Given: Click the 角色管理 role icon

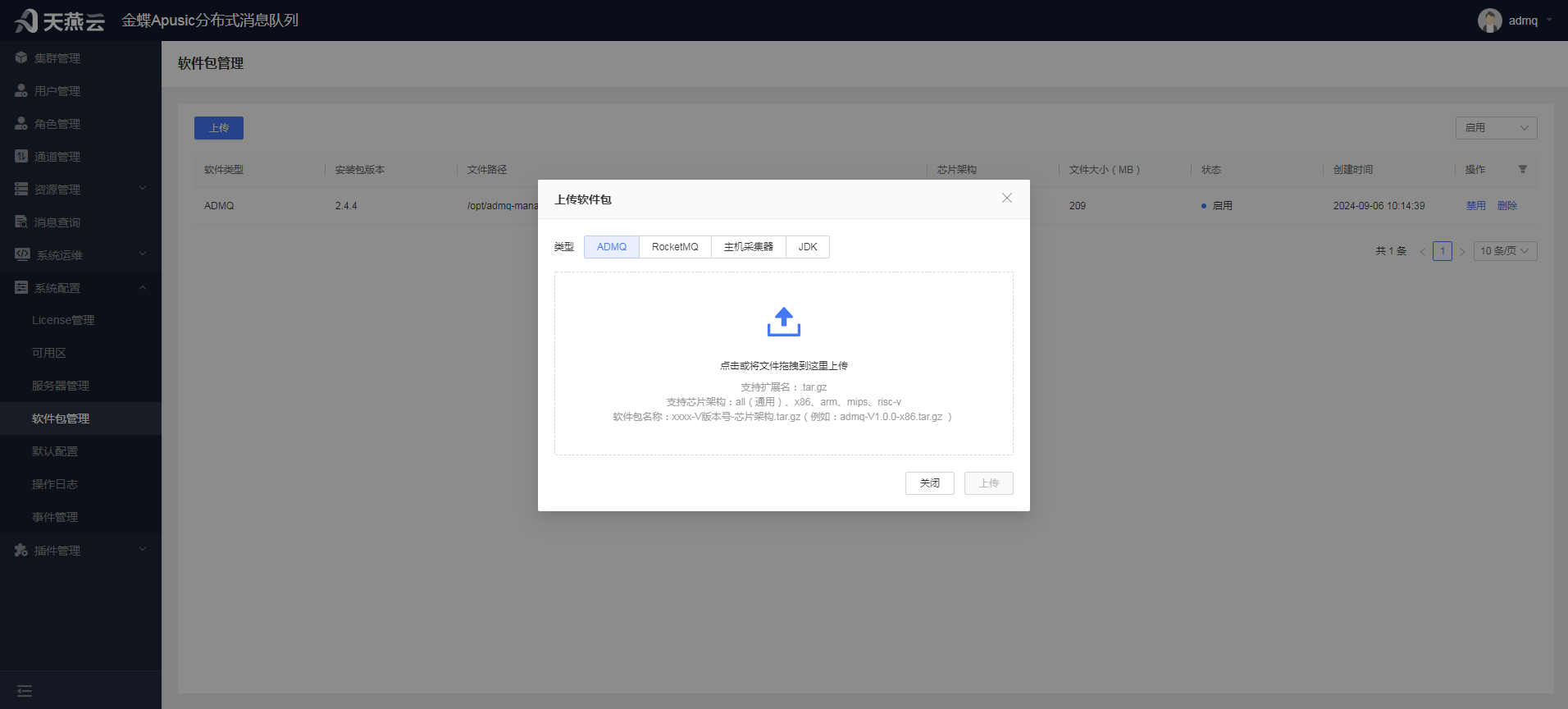Looking at the screenshot, I should (21, 123).
